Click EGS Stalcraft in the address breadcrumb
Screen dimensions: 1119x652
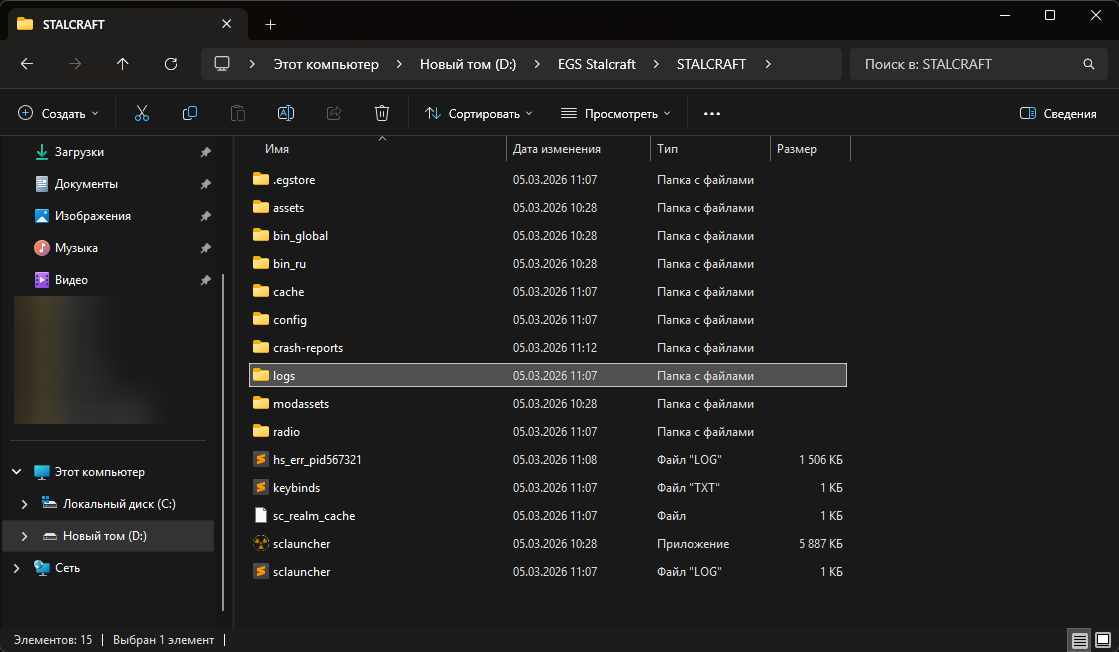point(596,64)
